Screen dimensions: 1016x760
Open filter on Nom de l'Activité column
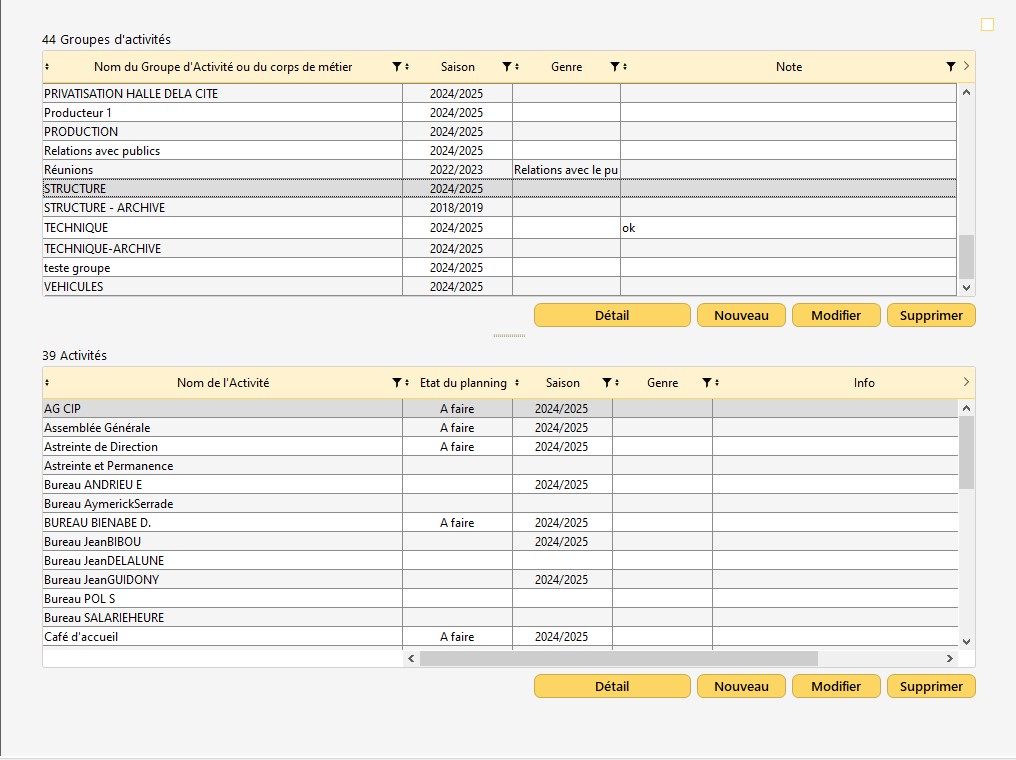[396, 383]
